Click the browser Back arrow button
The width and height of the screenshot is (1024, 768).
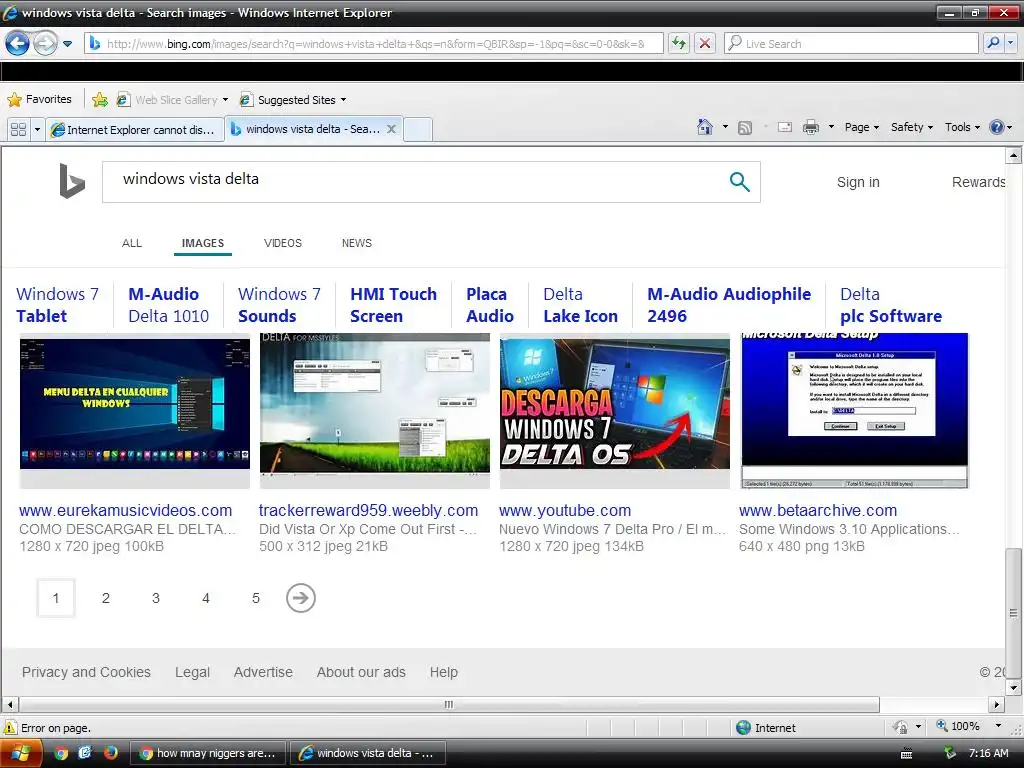[x=18, y=44]
